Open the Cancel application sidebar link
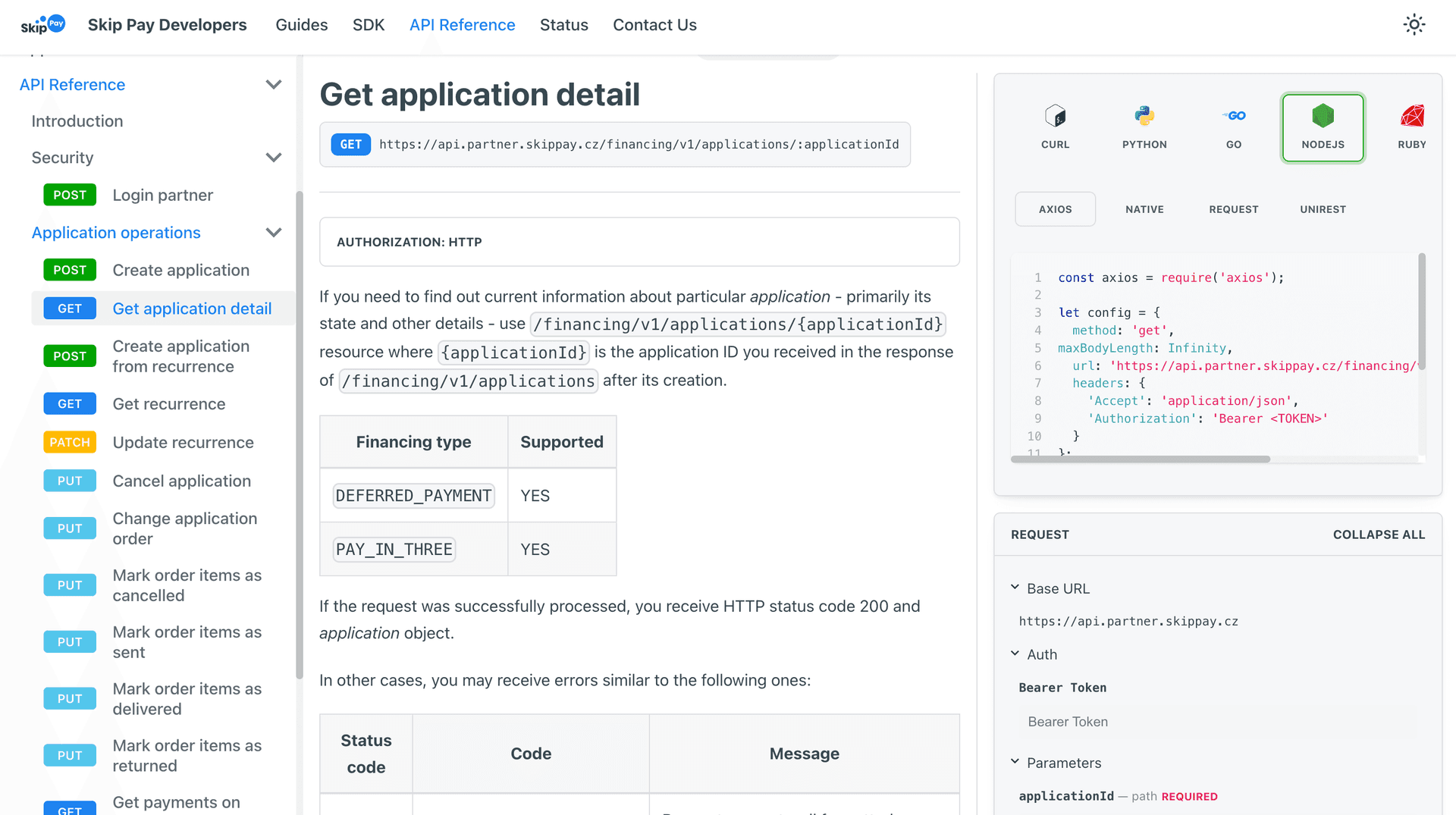 point(181,481)
